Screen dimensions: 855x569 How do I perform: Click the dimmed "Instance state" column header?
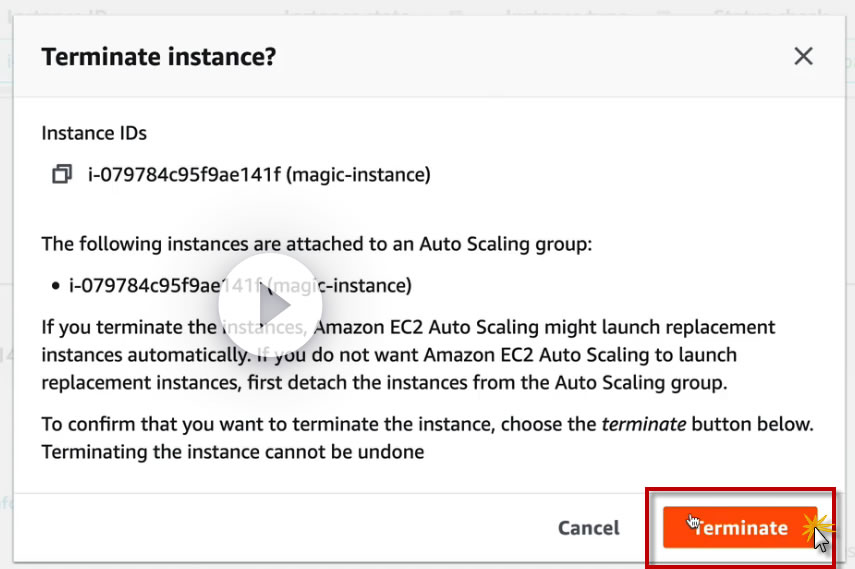pyautogui.click(x=345, y=12)
